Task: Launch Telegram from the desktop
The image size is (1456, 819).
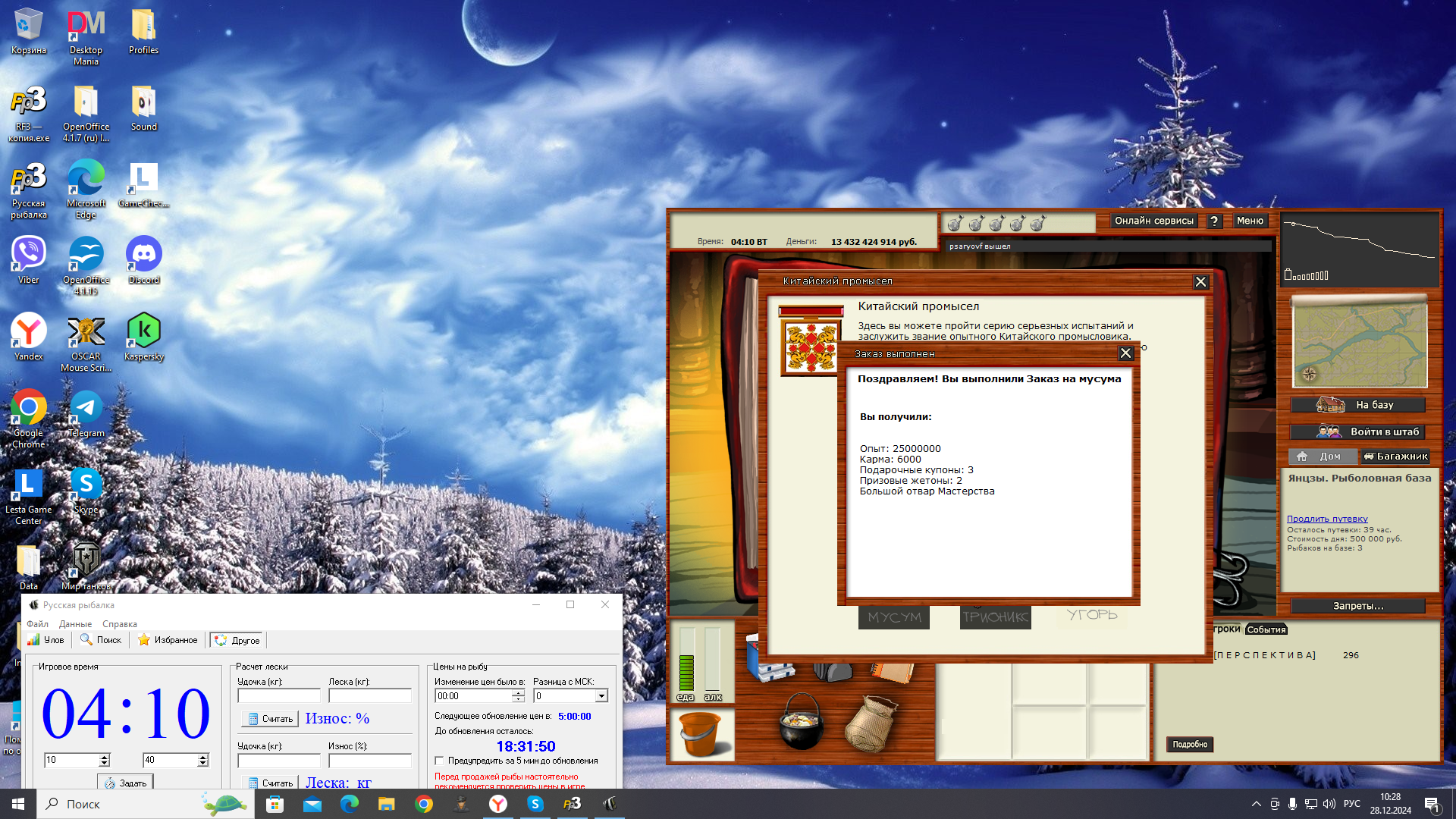Action: pyautogui.click(x=86, y=413)
